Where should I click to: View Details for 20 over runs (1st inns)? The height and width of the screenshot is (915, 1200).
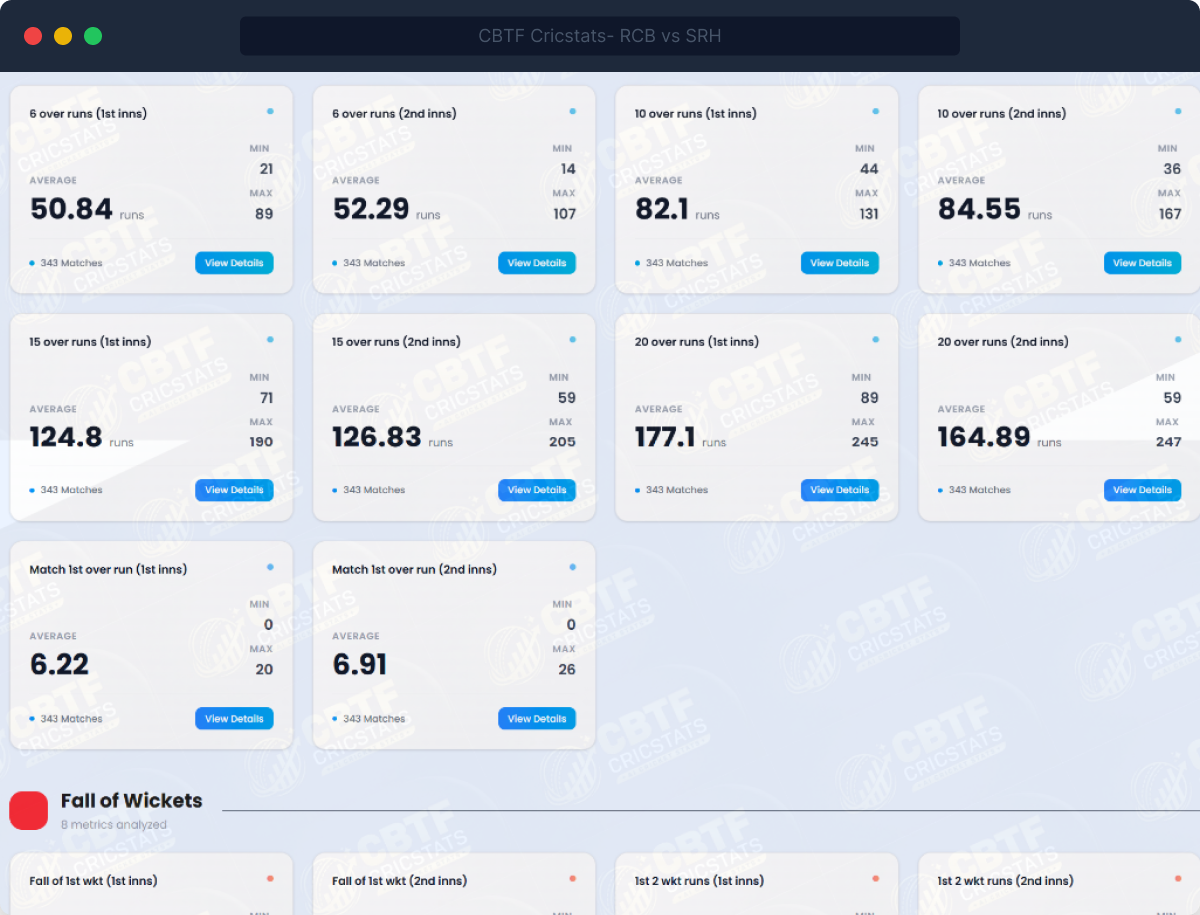(x=839, y=490)
